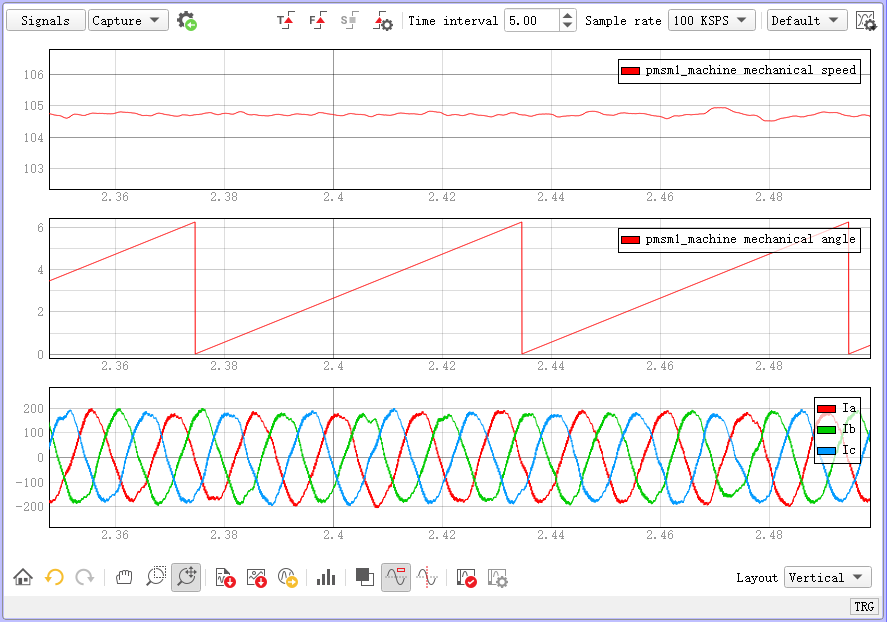Click the undo zoom arrow icon
The width and height of the screenshot is (888, 622).
coord(55,577)
